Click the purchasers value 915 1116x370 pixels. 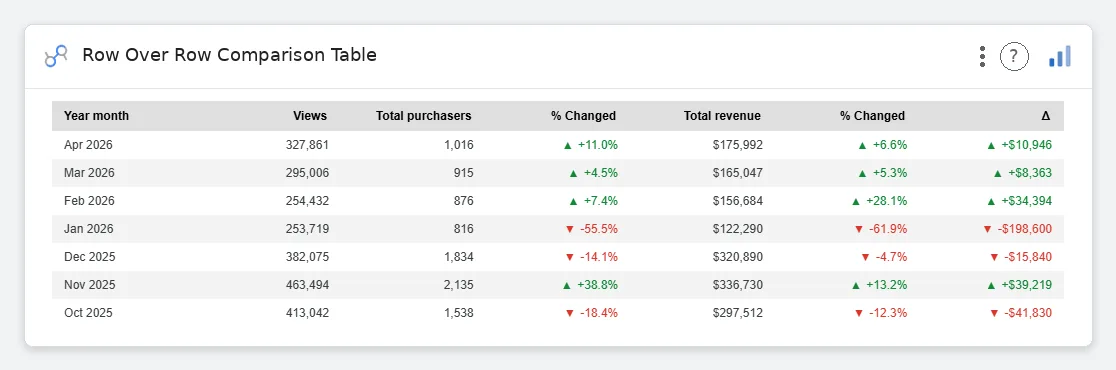pos(463,173)
